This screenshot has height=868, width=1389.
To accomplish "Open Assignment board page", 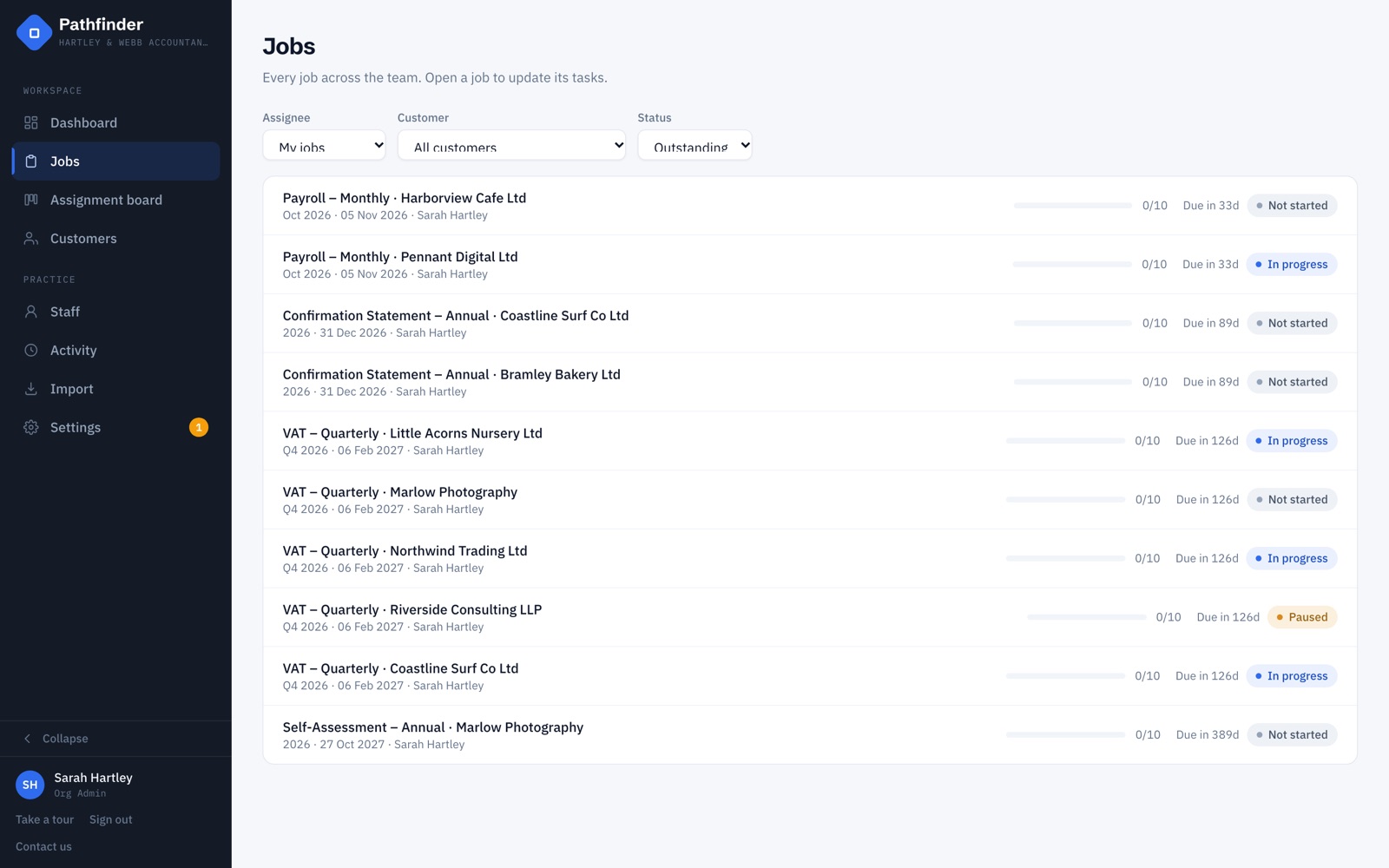I will coord(115,201).
